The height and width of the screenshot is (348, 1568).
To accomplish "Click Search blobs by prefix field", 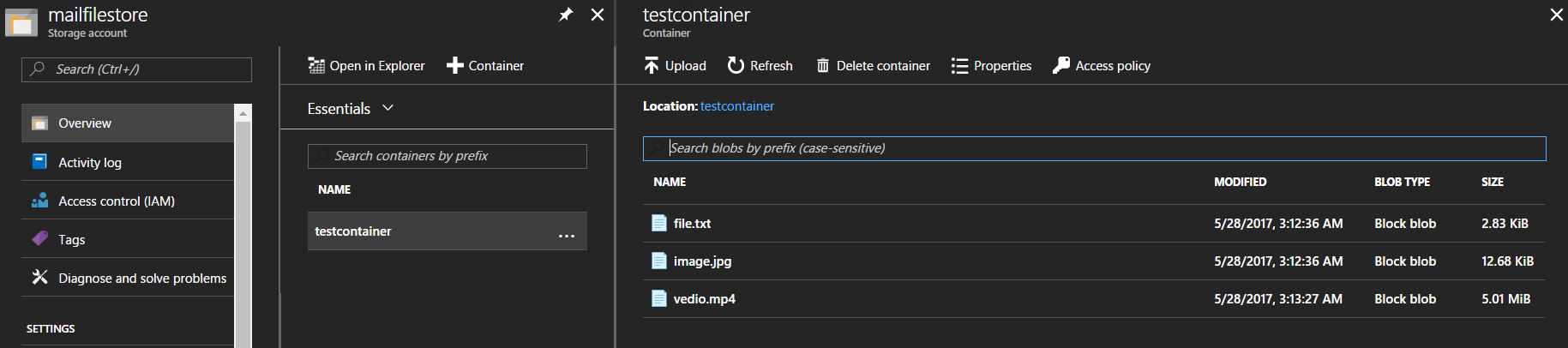I will click(1094, 148).
